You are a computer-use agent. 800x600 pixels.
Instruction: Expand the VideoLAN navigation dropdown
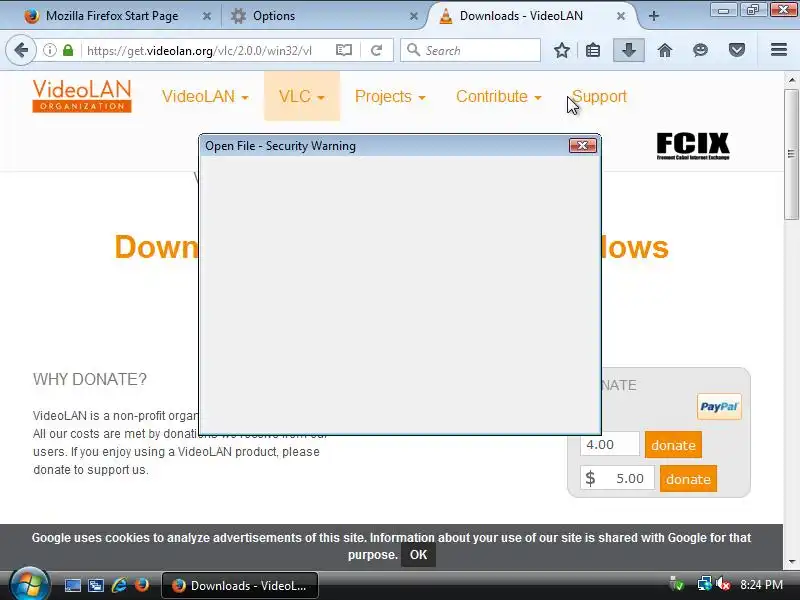click(x=205, y=96)
